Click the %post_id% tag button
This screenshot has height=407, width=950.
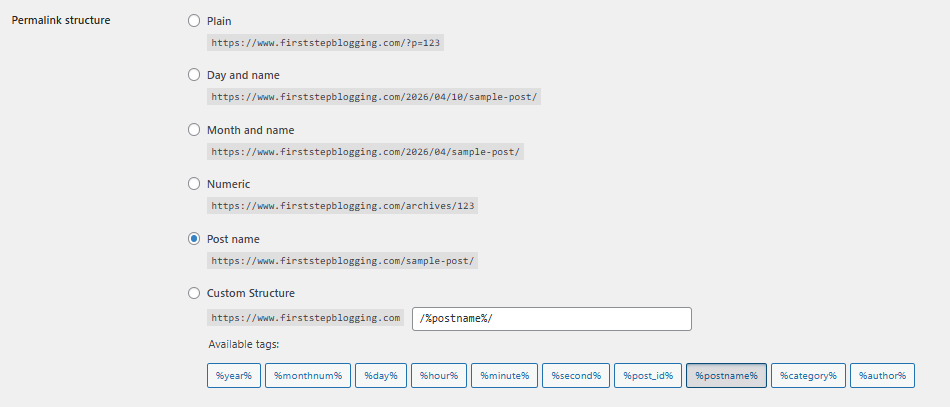(647, 376)
